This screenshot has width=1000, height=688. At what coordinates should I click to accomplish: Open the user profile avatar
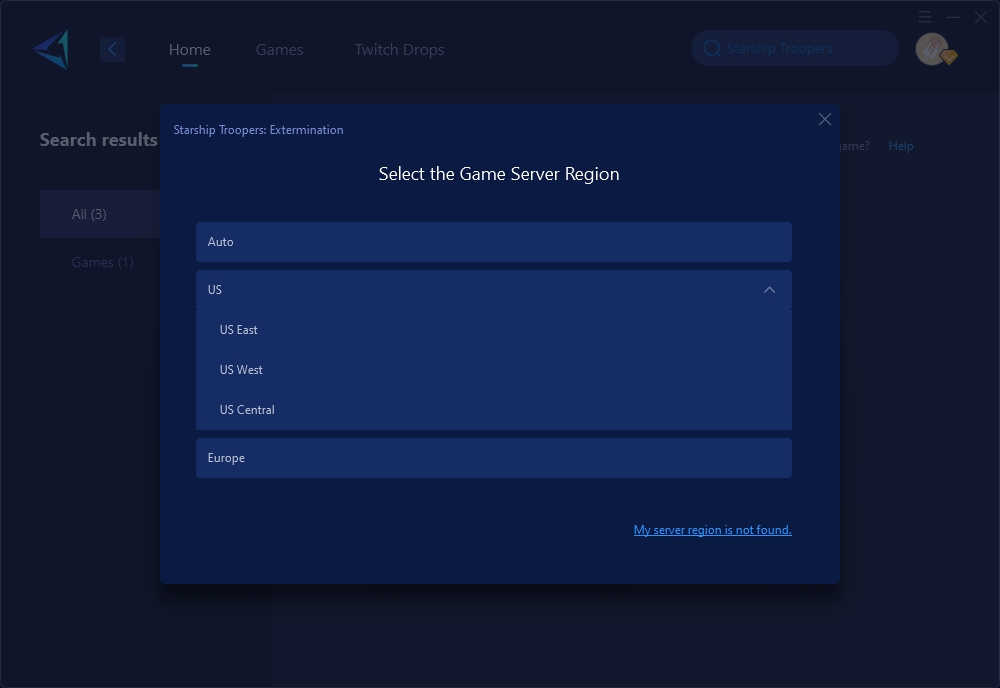(x=932, y=49)
